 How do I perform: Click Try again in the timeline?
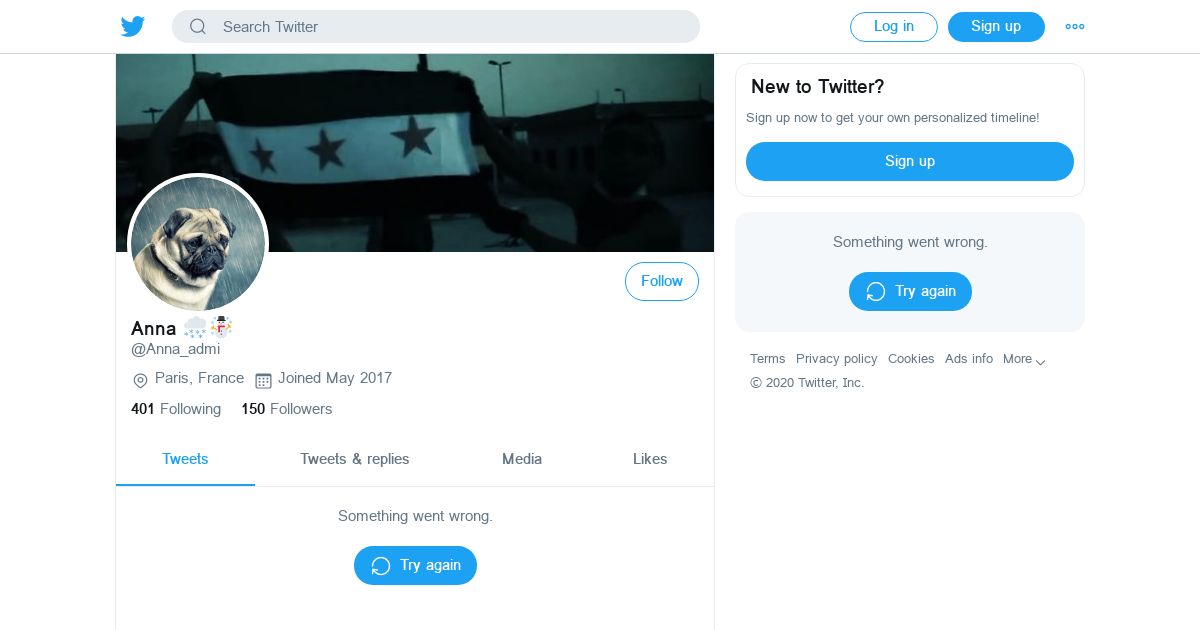tap(415, 565)
